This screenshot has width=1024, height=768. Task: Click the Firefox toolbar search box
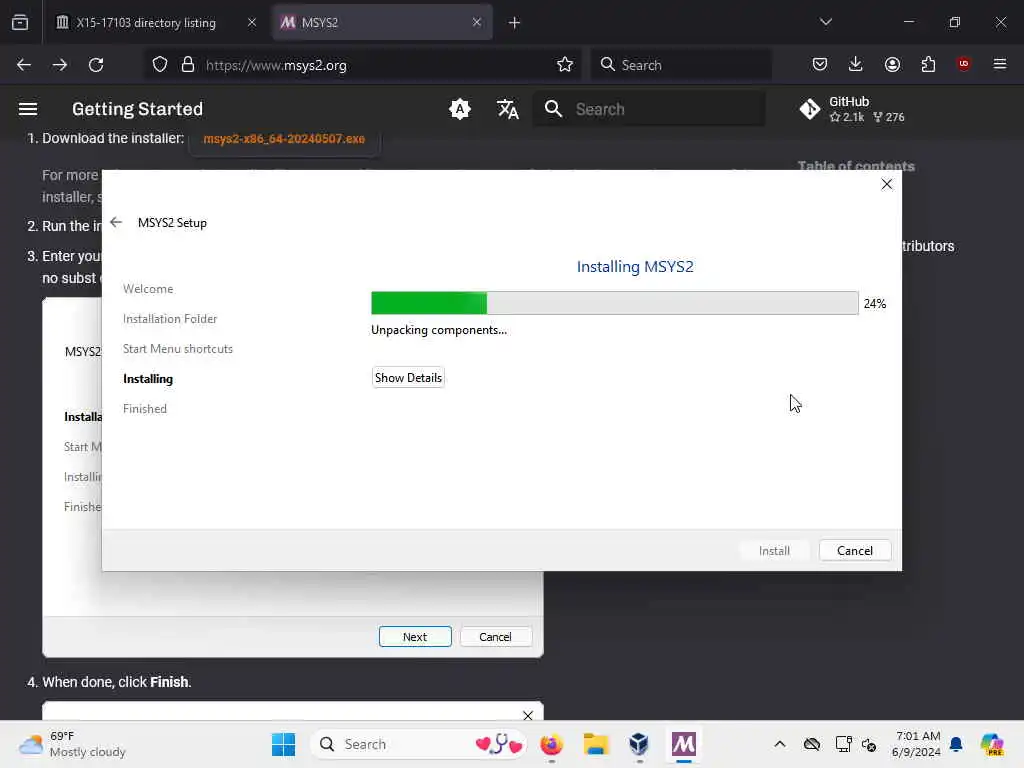[681, 65]
